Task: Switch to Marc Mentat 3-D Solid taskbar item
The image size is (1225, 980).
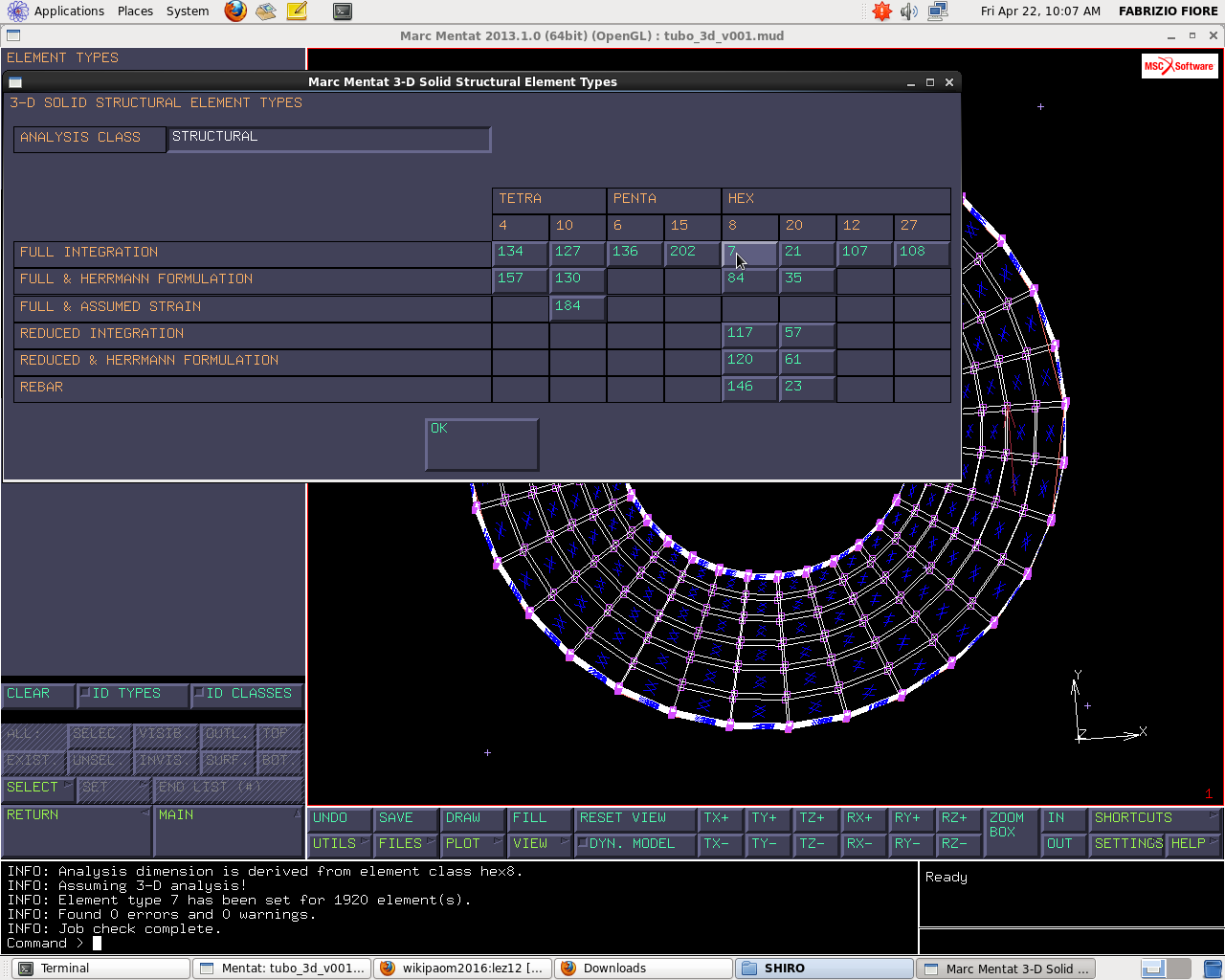Action: coord(1005,969)
